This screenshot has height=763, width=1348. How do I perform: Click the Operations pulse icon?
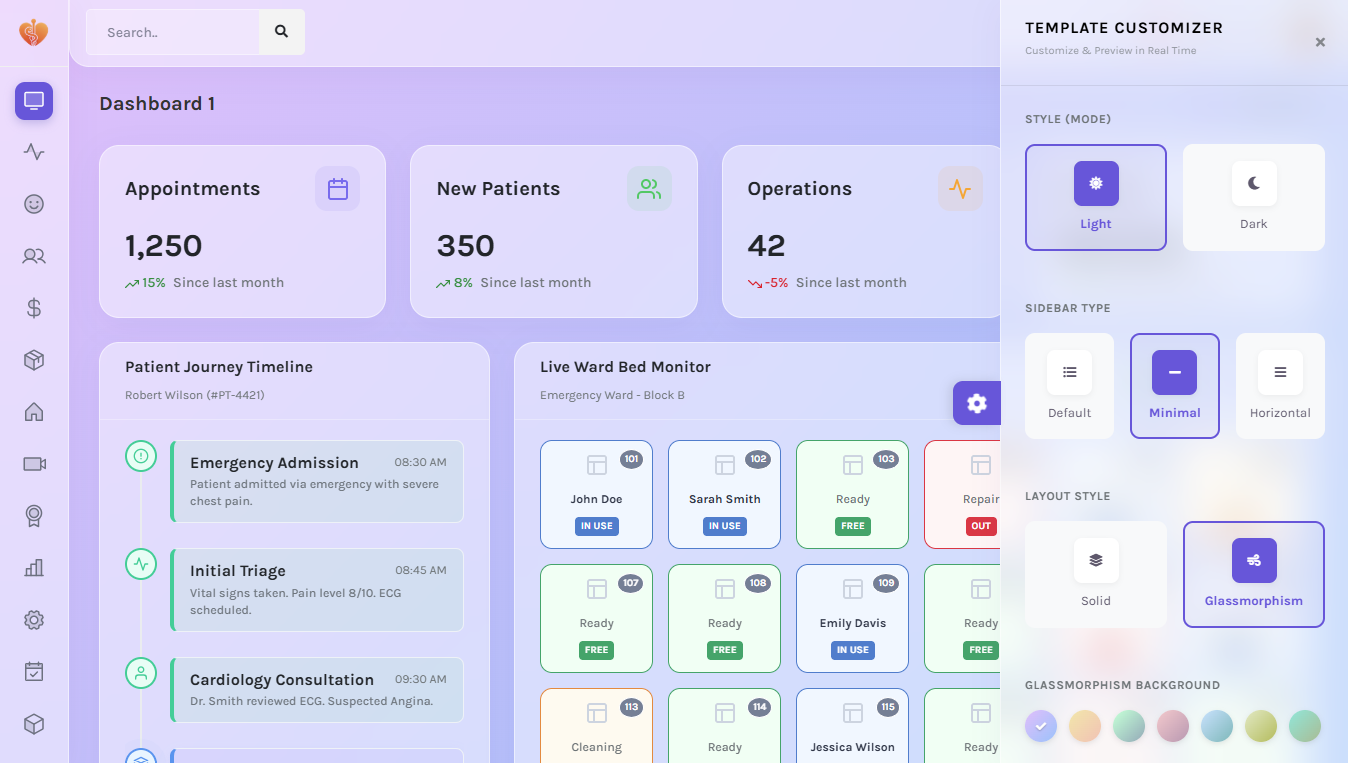960,189
